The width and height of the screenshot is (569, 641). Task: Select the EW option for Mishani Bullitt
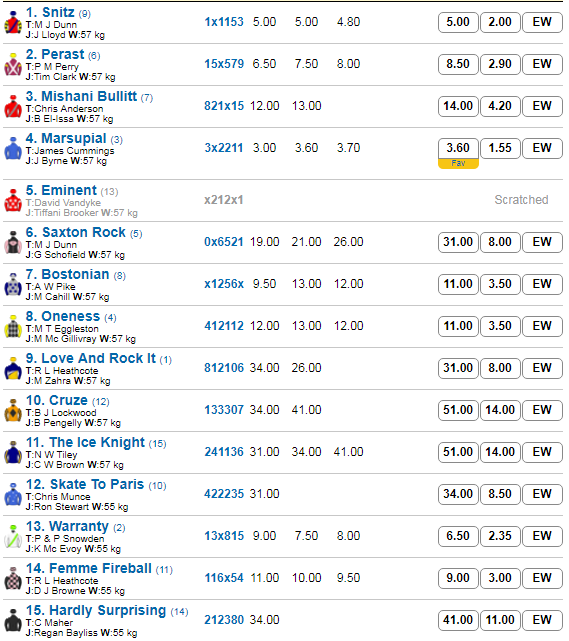pos(542,106)
